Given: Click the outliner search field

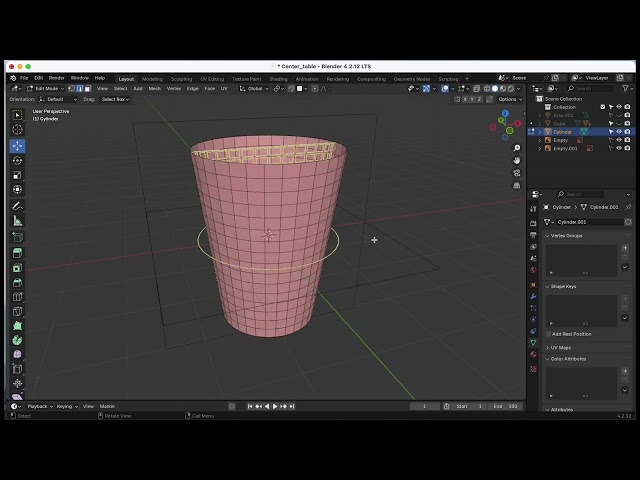Looking at the screenshot, I should pos(589,88).
